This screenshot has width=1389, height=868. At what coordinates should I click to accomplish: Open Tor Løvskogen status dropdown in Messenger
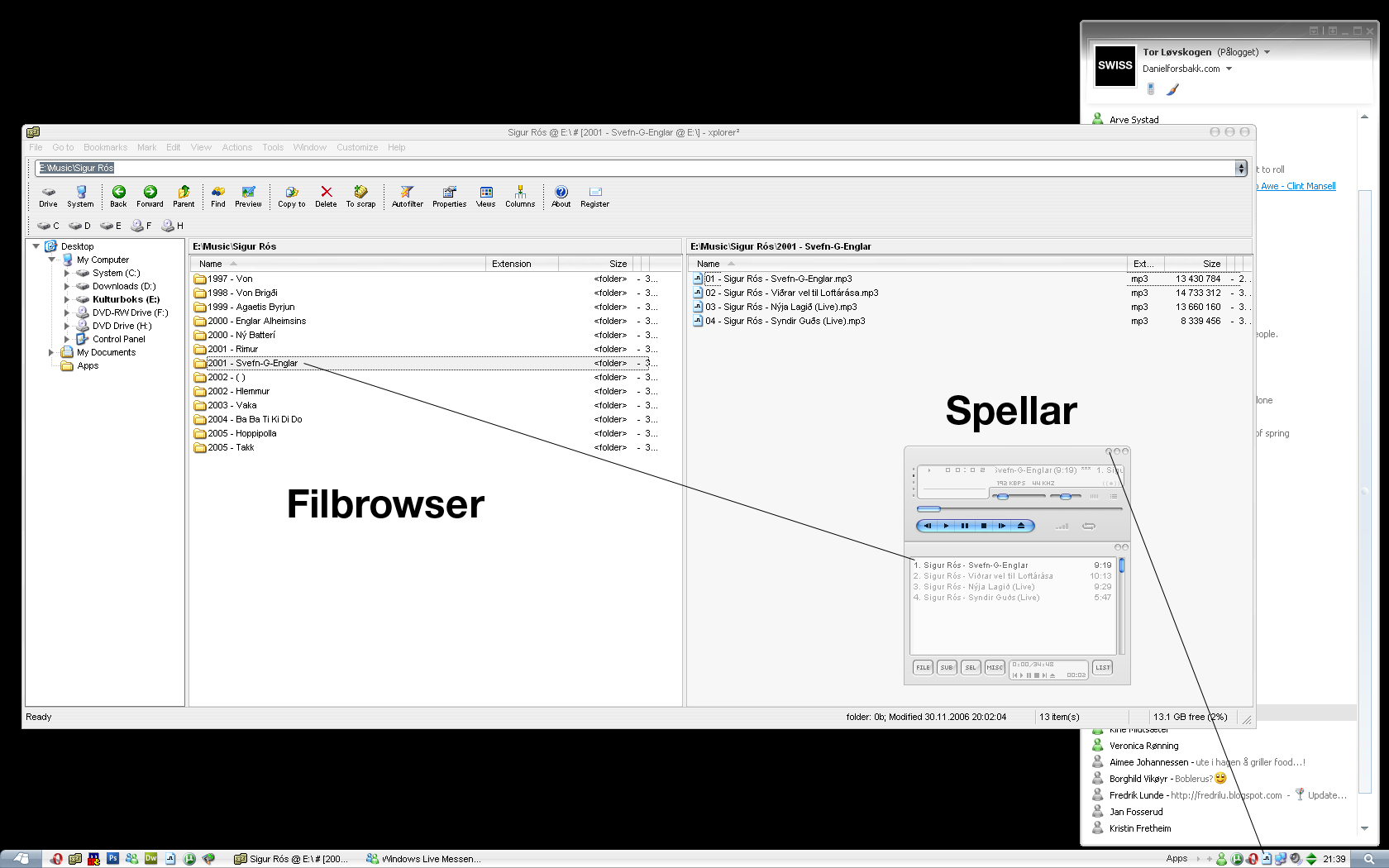(x=1267, y=52)
